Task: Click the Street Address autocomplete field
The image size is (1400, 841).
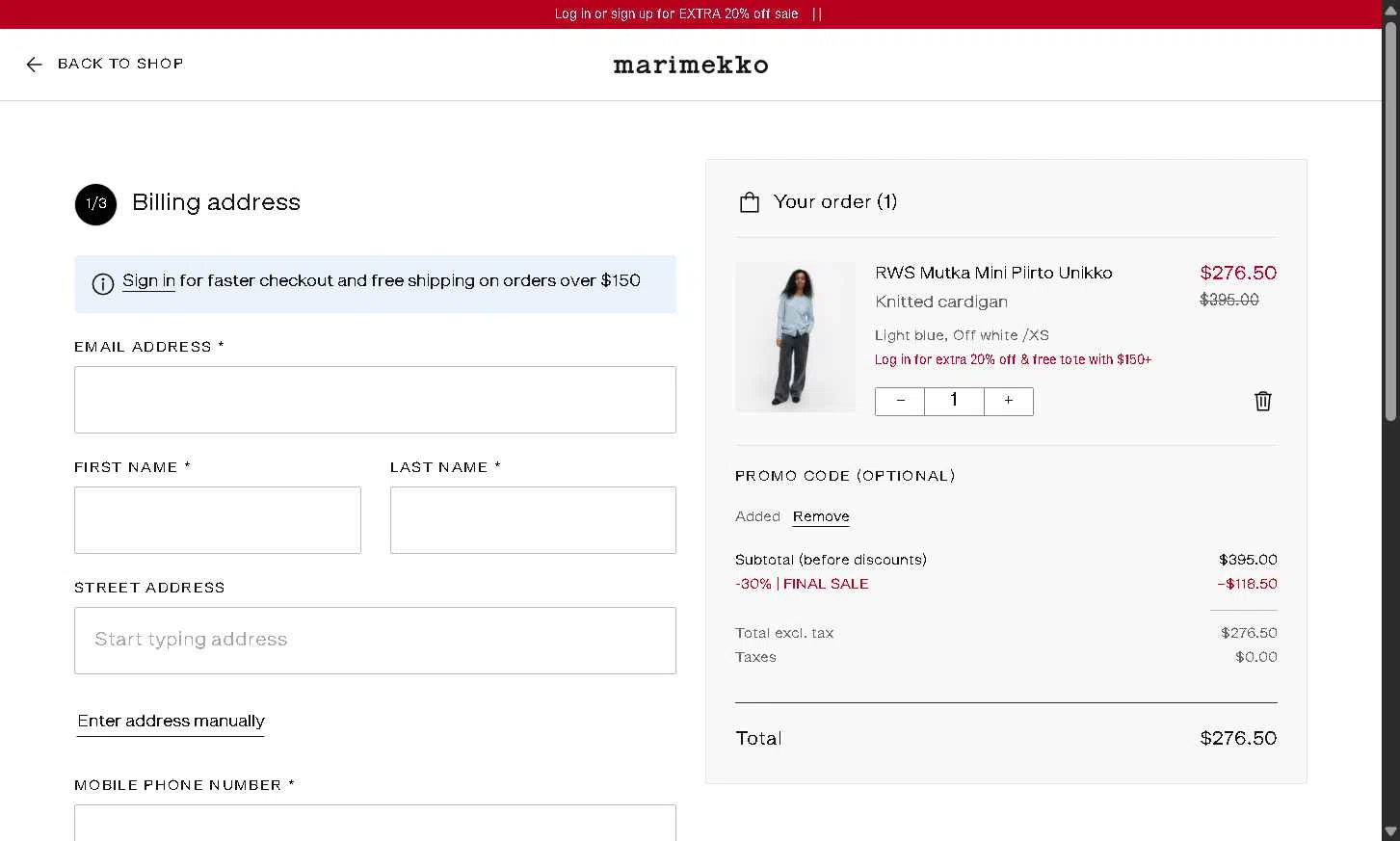Action: pyautogui.click(x=375, y=641)
